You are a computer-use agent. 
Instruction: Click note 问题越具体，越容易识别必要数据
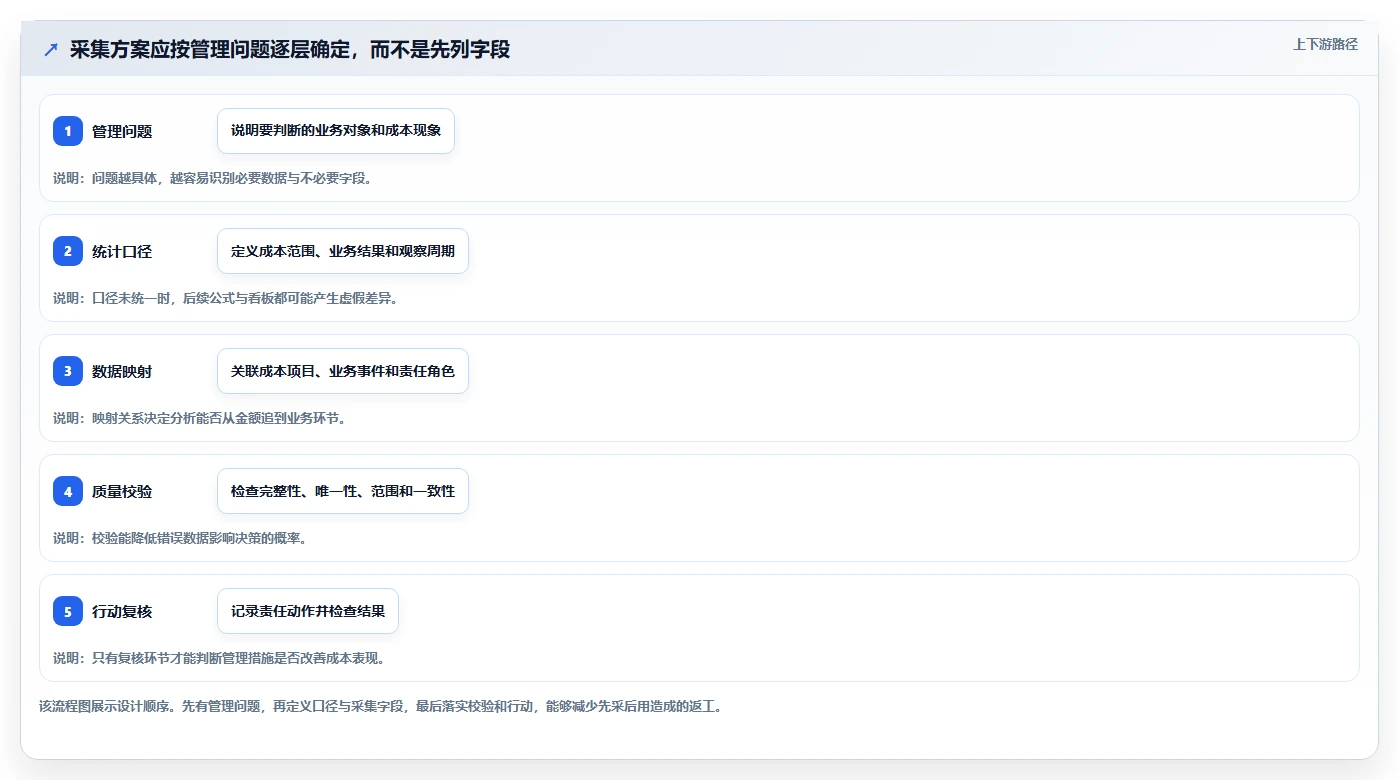pos(212,178)
